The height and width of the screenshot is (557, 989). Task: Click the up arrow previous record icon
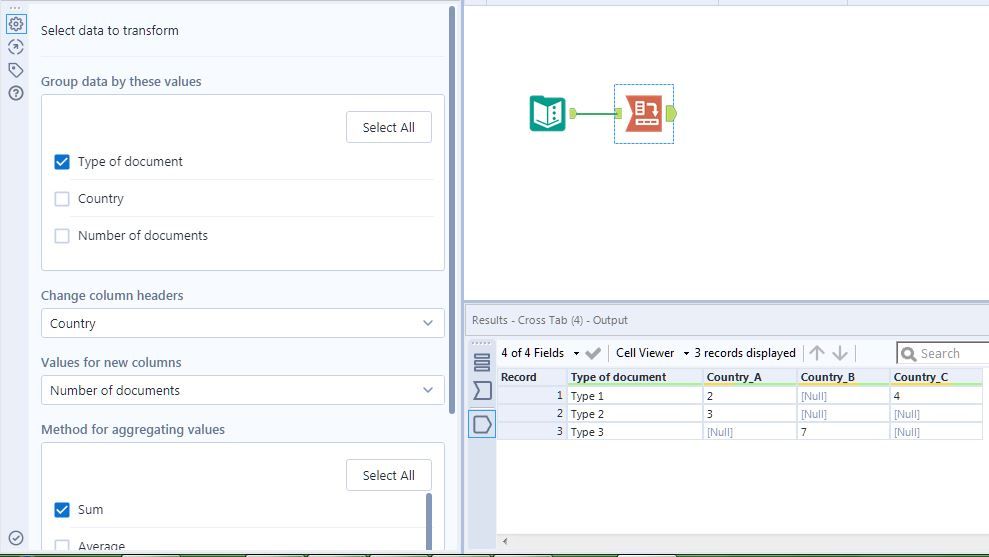817,353
